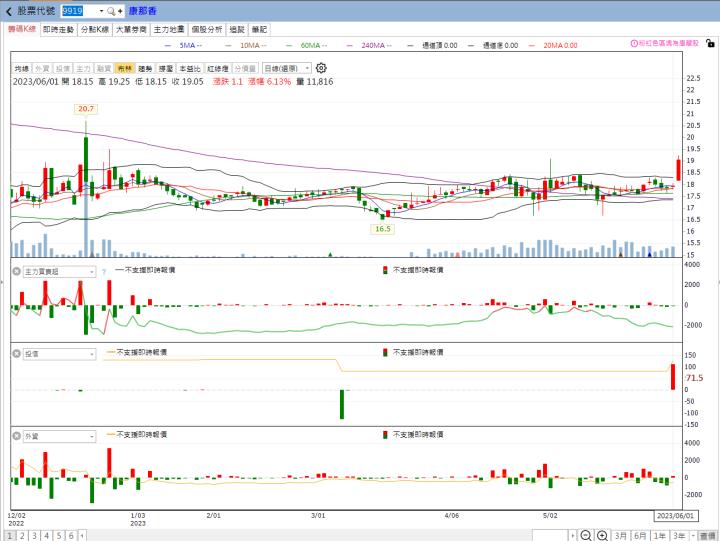
Task: Set chart range to 6月
Action: (x=640, y=535)
